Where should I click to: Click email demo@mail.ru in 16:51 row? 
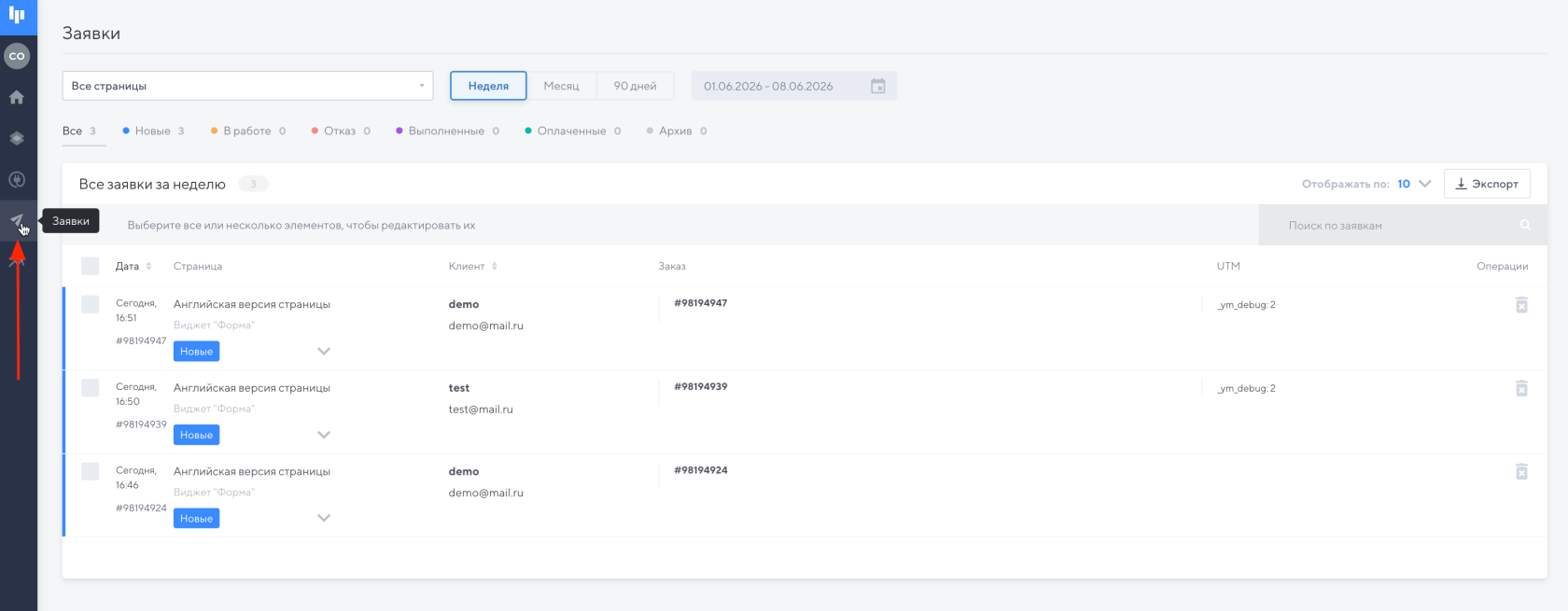click(x=485, y=326)
